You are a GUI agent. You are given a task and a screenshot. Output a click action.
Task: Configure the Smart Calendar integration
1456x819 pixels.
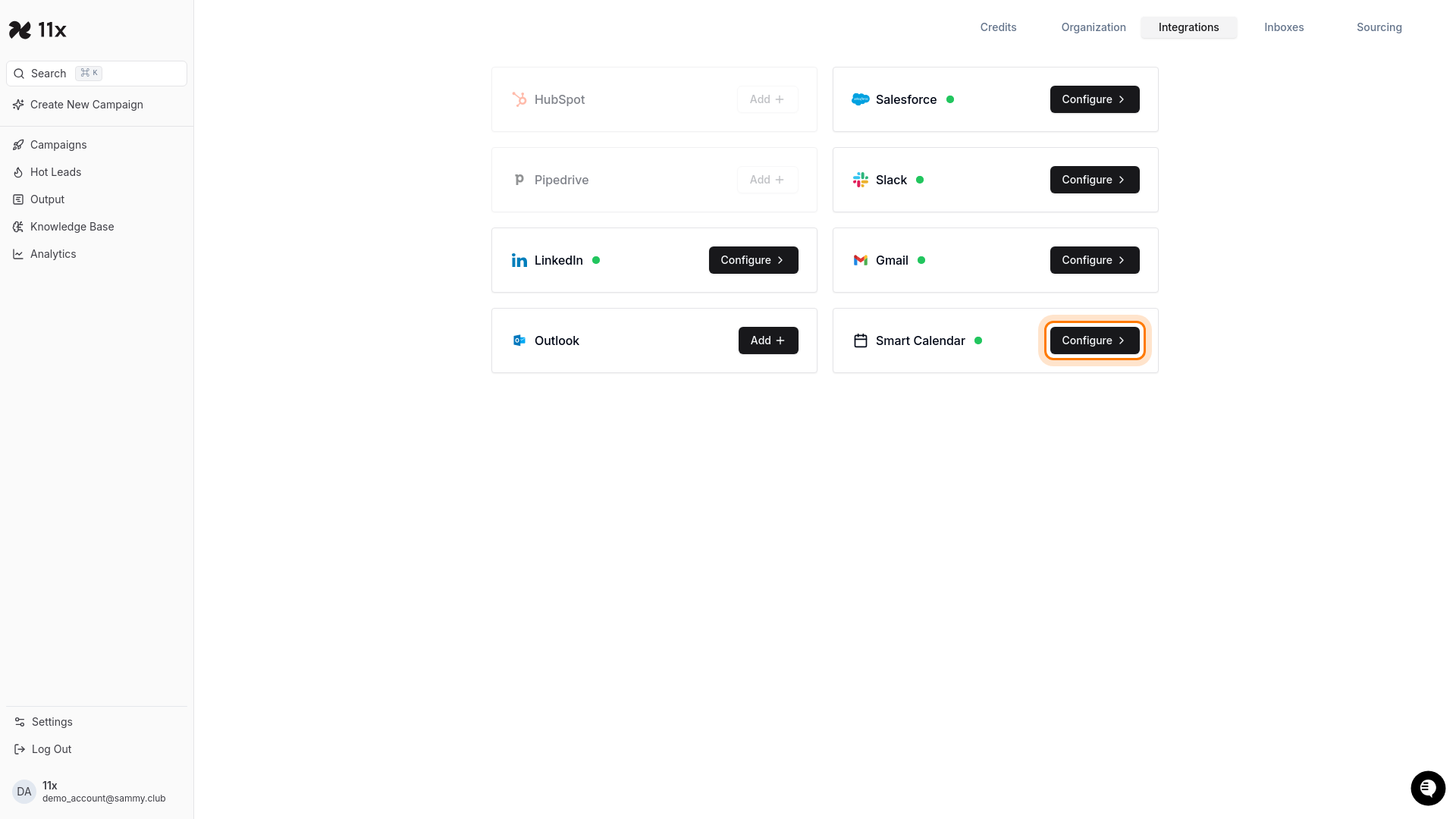[x=1094, y=340]
